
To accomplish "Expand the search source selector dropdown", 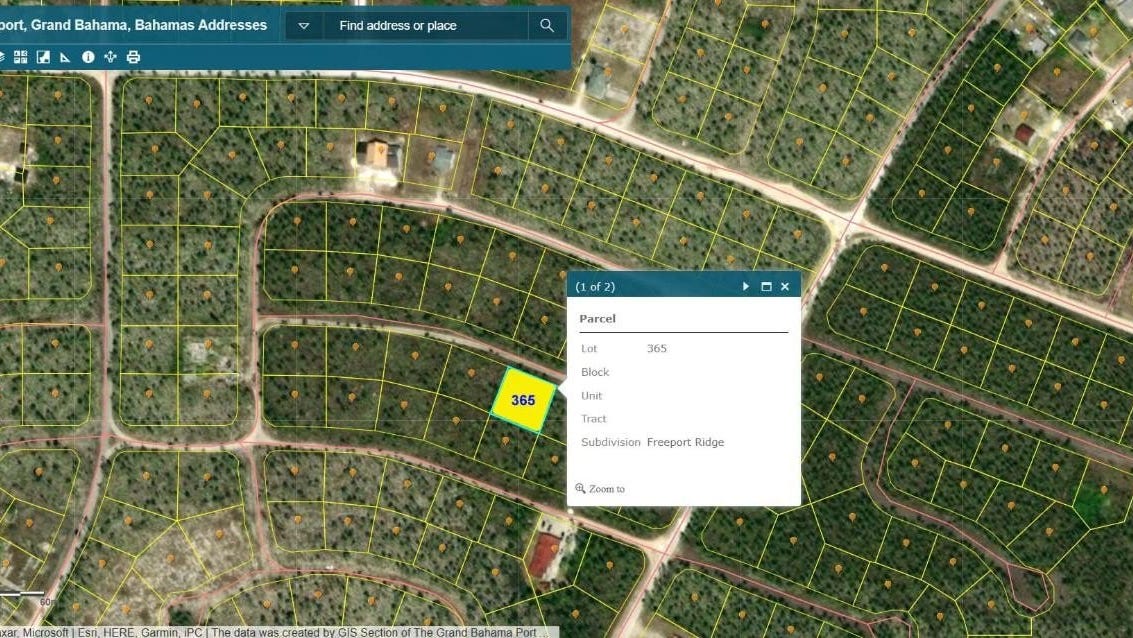I will pyautogui.click(x=302, y=25).
